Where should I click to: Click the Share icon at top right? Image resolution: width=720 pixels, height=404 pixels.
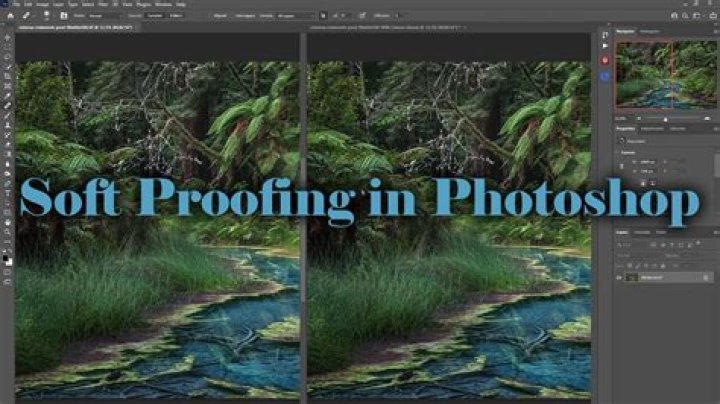[x=713, y=15]
